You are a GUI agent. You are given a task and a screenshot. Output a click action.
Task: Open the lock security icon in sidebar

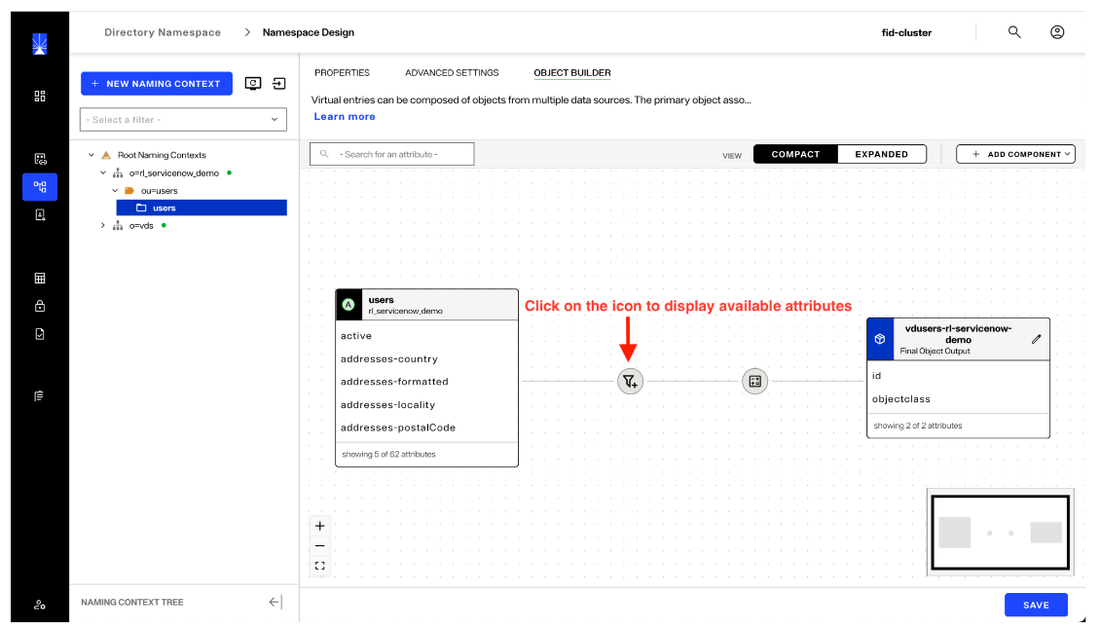coord(40,306)
